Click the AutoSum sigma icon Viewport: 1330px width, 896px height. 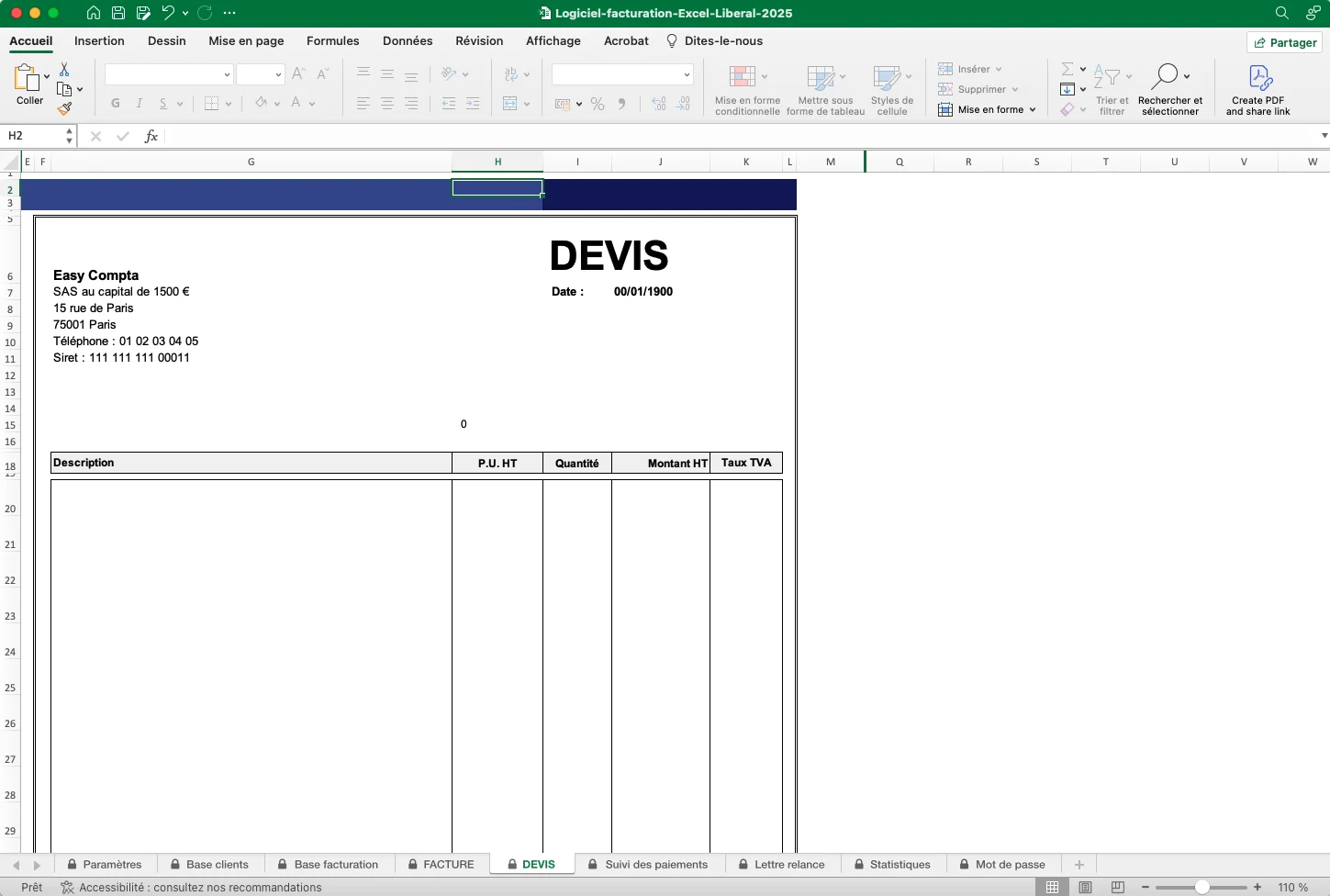(1067, 69)
